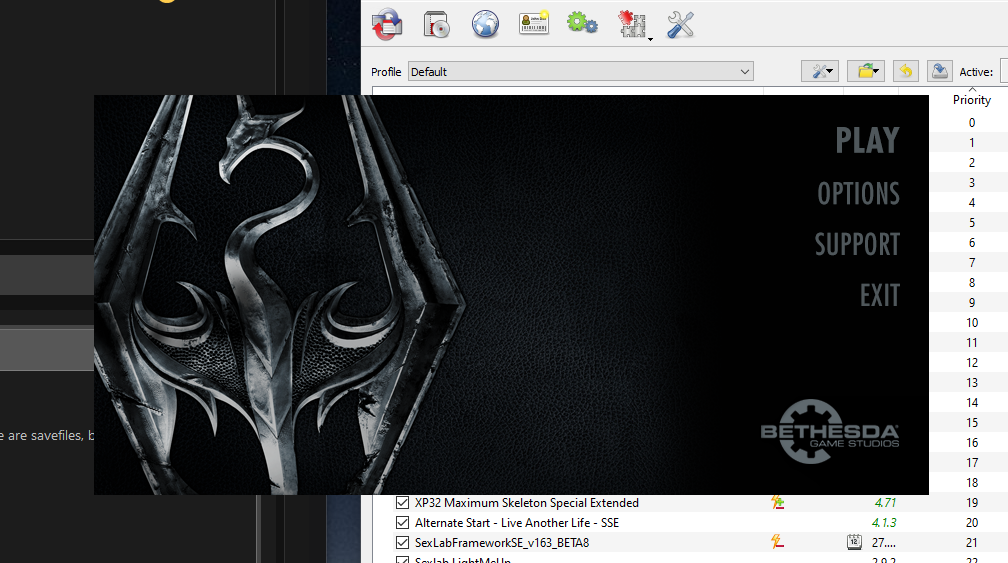Click SUPPORT in the Skyrim launcher
The image size is (1008, 563).
(x=857, y=244)
